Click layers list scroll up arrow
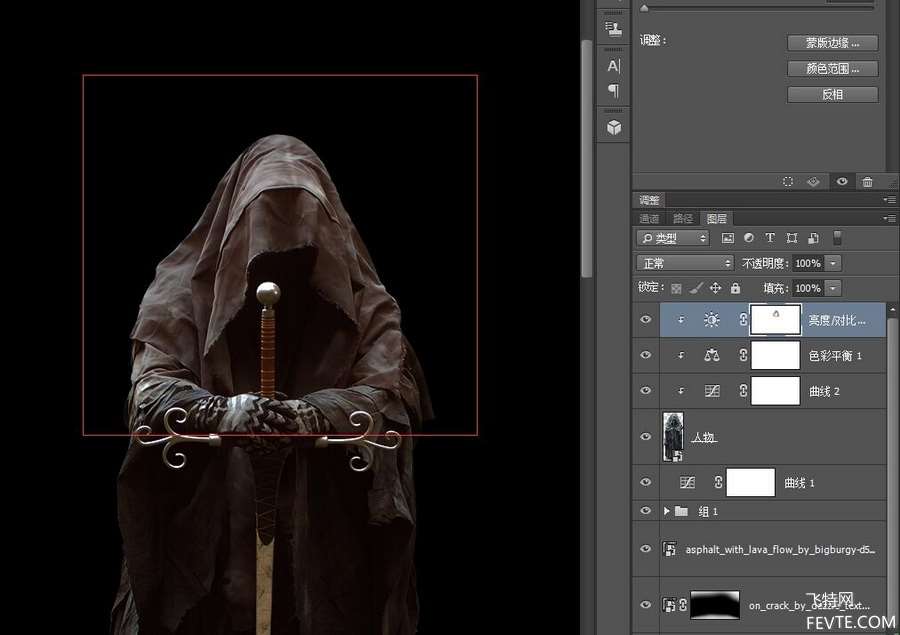Screen dimensions: 900x635 pos(893,309)
